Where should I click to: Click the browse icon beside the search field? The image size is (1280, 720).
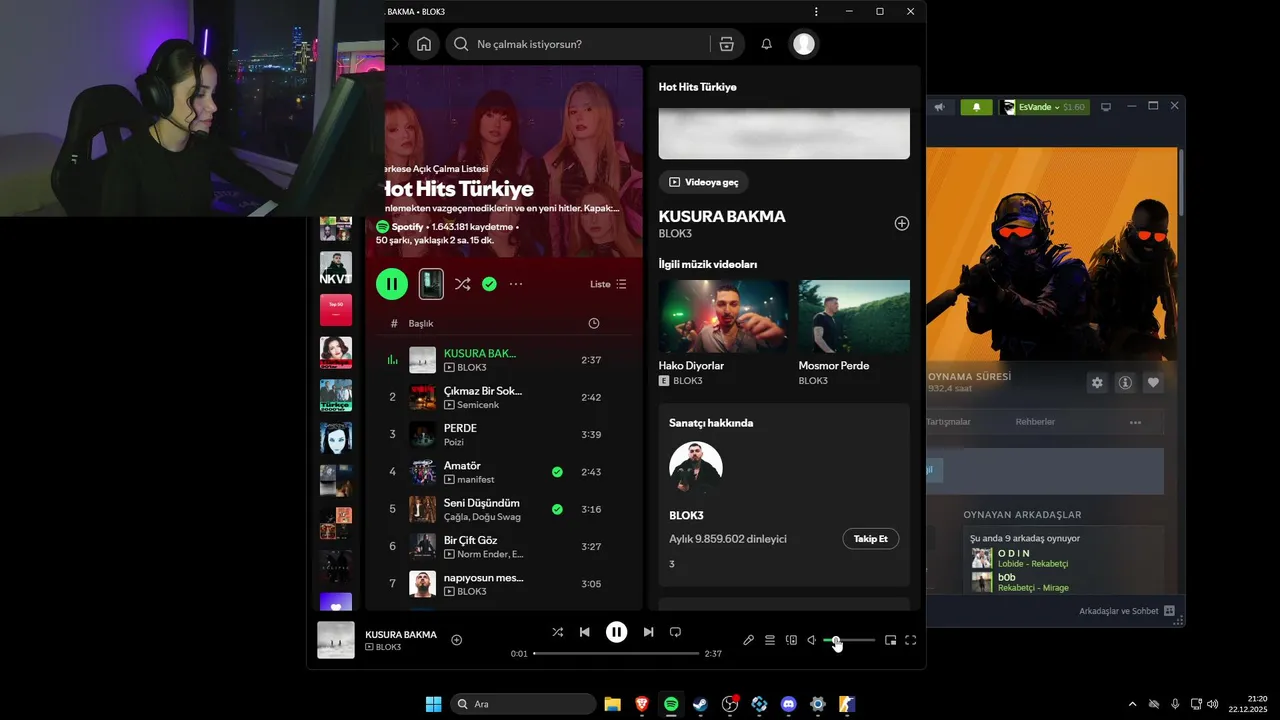[x=727, y=44]
